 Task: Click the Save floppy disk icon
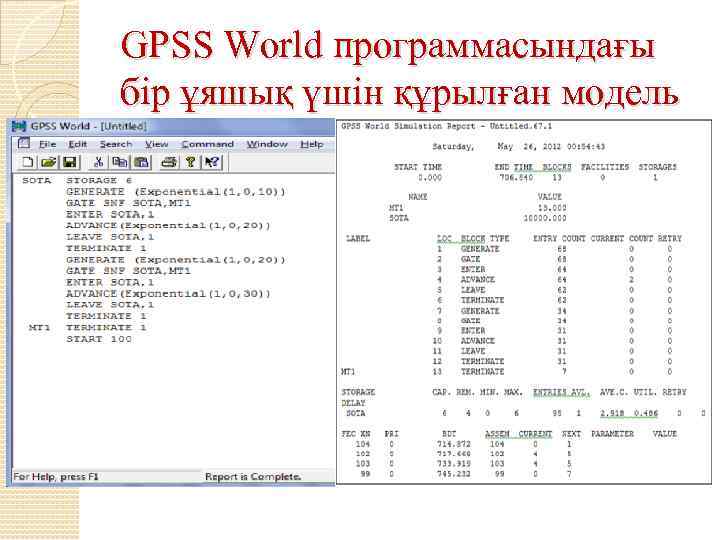tap(70, 162)
